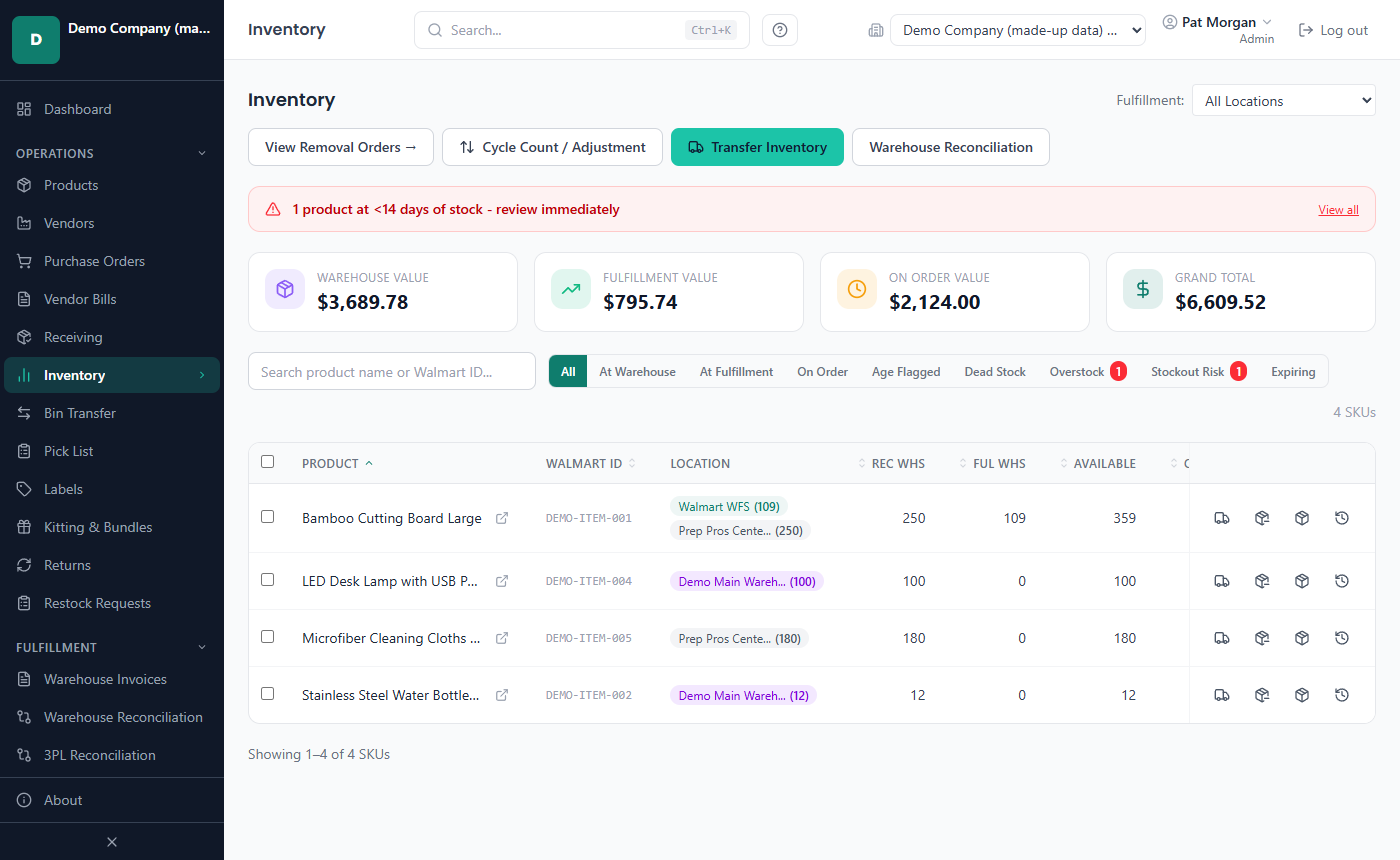Select the Age Flagged filter tab
1400x860 pixels.
click(x=906, y=372)
